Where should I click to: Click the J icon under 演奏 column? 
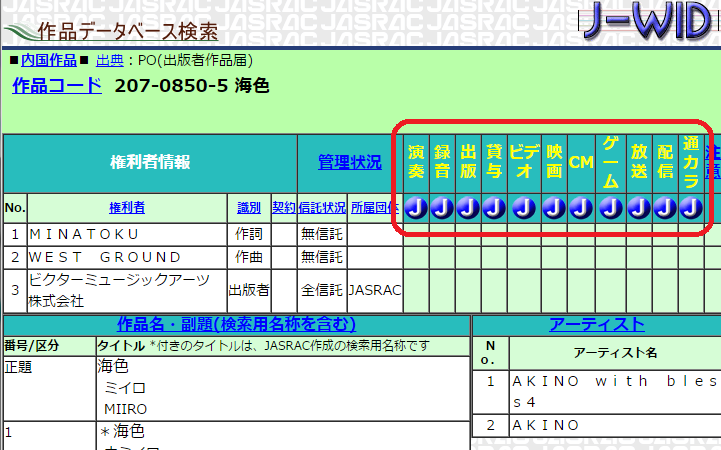[416, 208]
